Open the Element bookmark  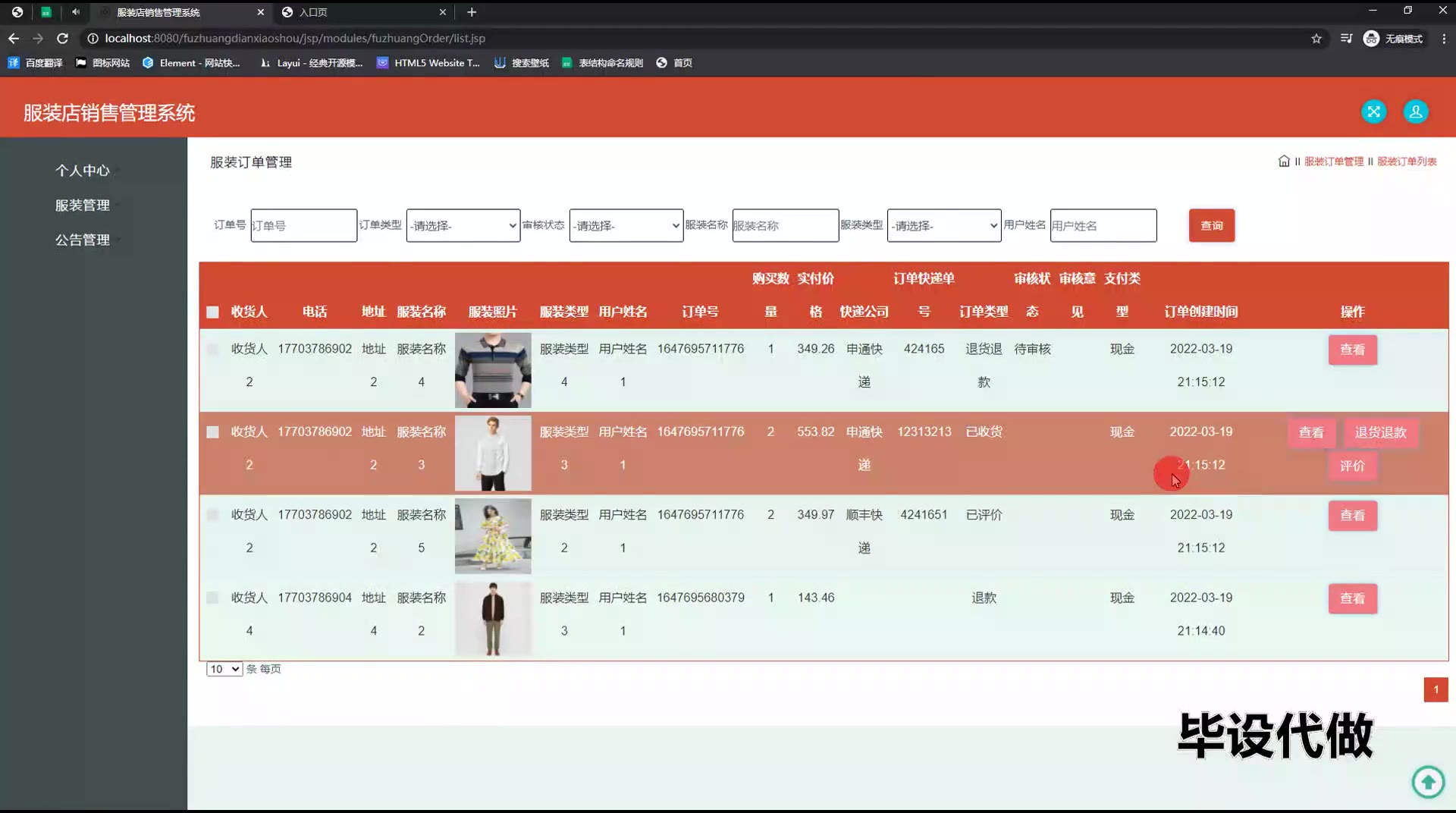[x=191, y=63]
